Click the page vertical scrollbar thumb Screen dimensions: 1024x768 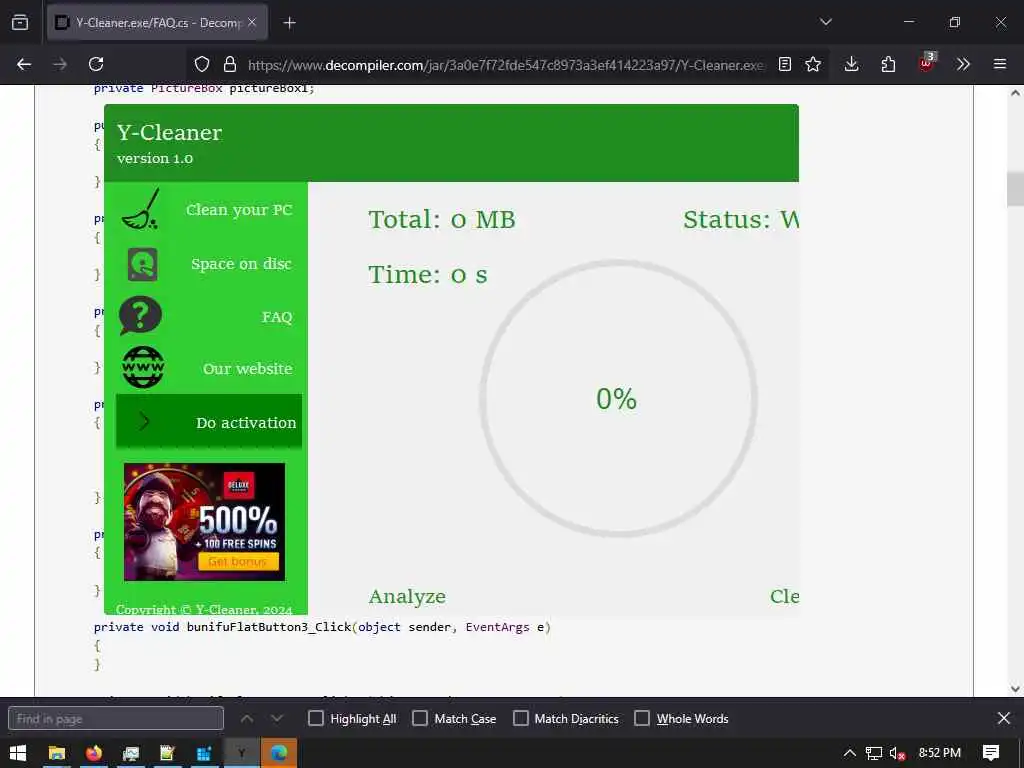(x=1015, y=189)
